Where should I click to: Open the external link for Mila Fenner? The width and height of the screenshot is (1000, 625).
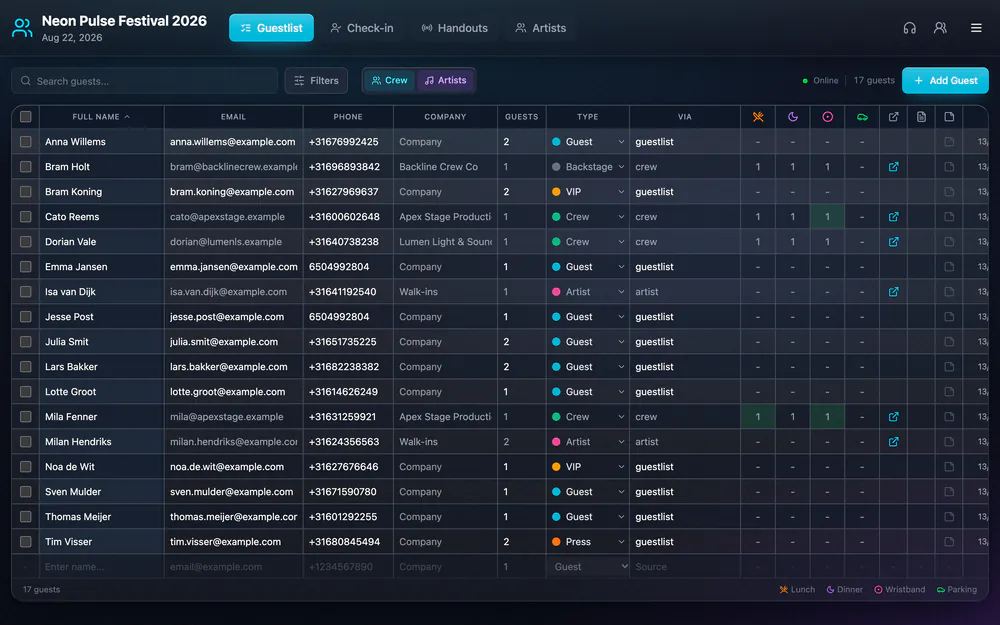(893, 416)
